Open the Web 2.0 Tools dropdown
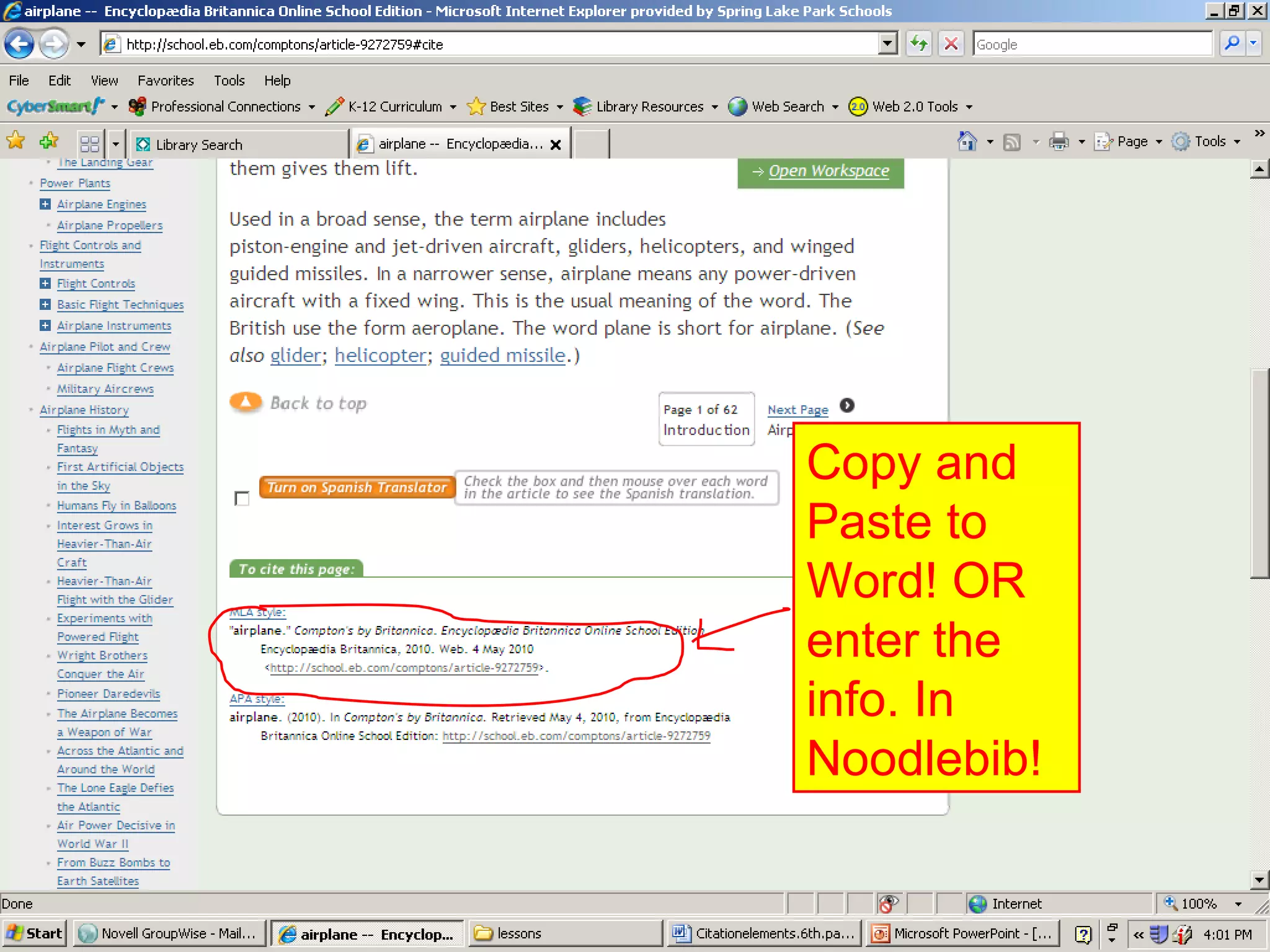The width and height of the screenshot is (1270, 952). pos(969,107)
